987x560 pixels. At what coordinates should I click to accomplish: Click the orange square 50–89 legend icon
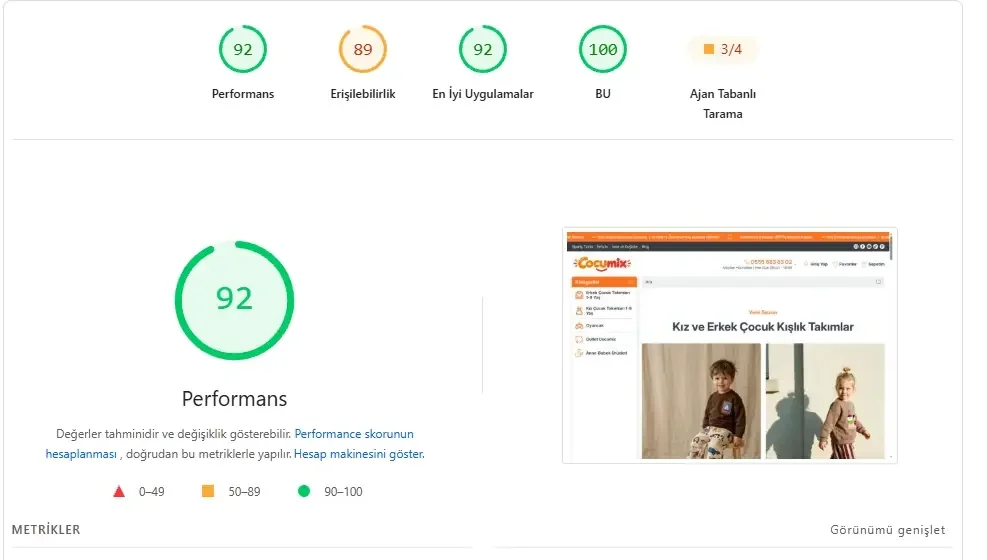click(208, 491)
